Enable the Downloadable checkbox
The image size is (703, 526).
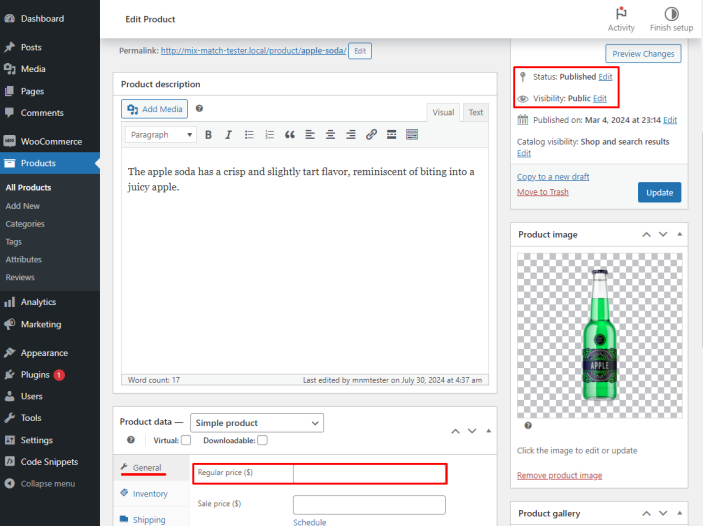pos(263,440)
